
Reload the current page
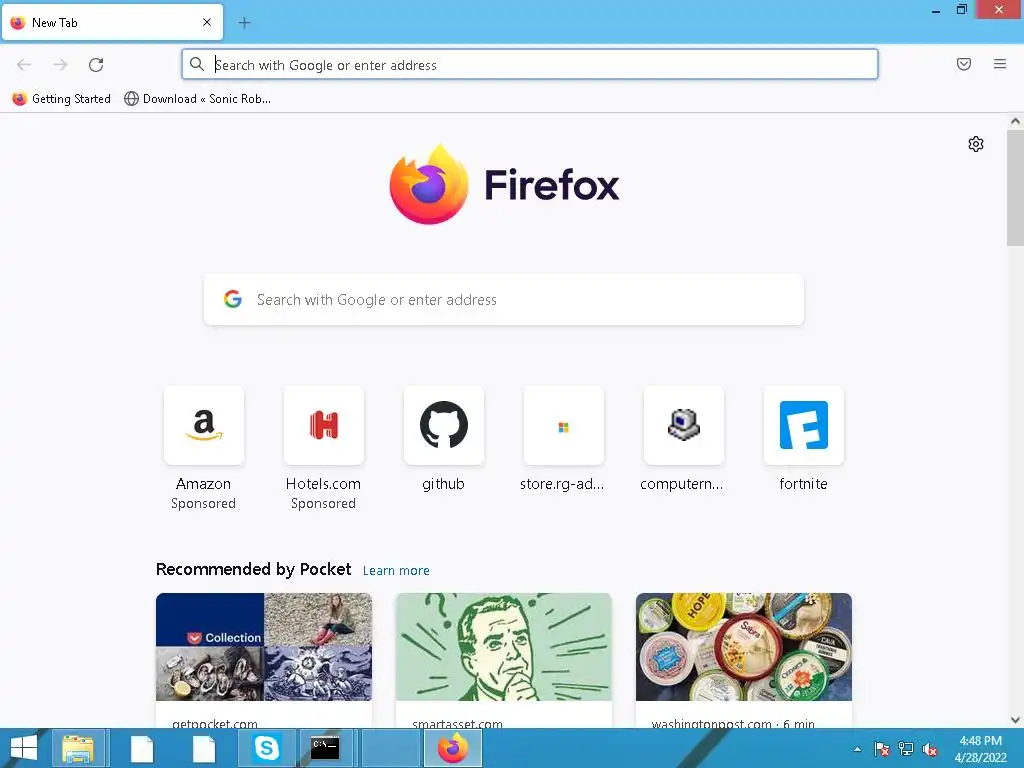tap(96, 65)
